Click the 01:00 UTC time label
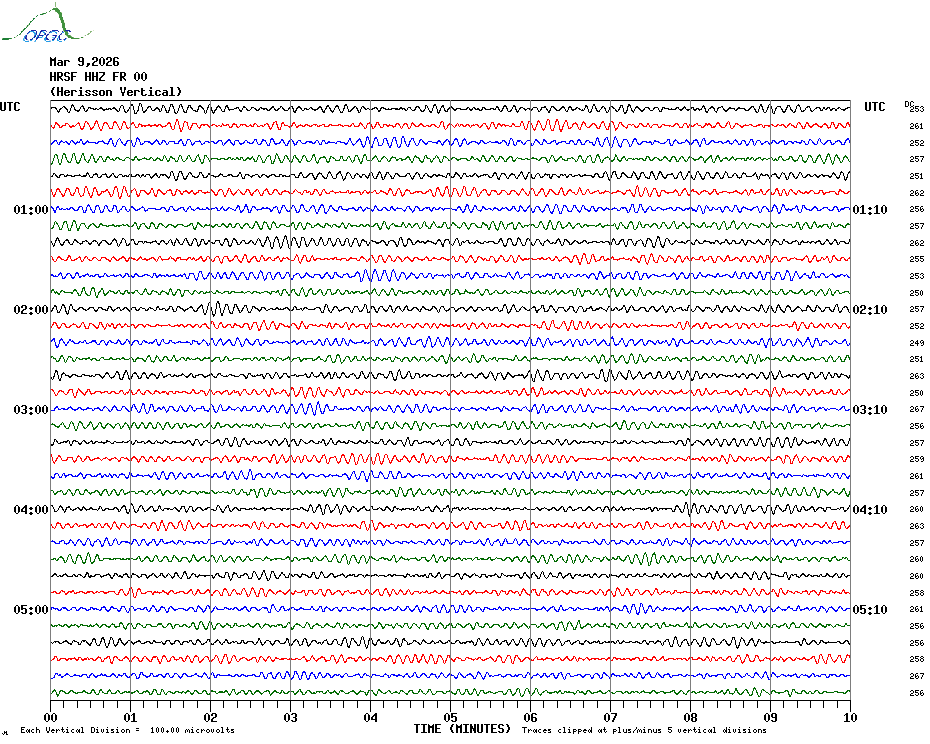 coord(31,210)
